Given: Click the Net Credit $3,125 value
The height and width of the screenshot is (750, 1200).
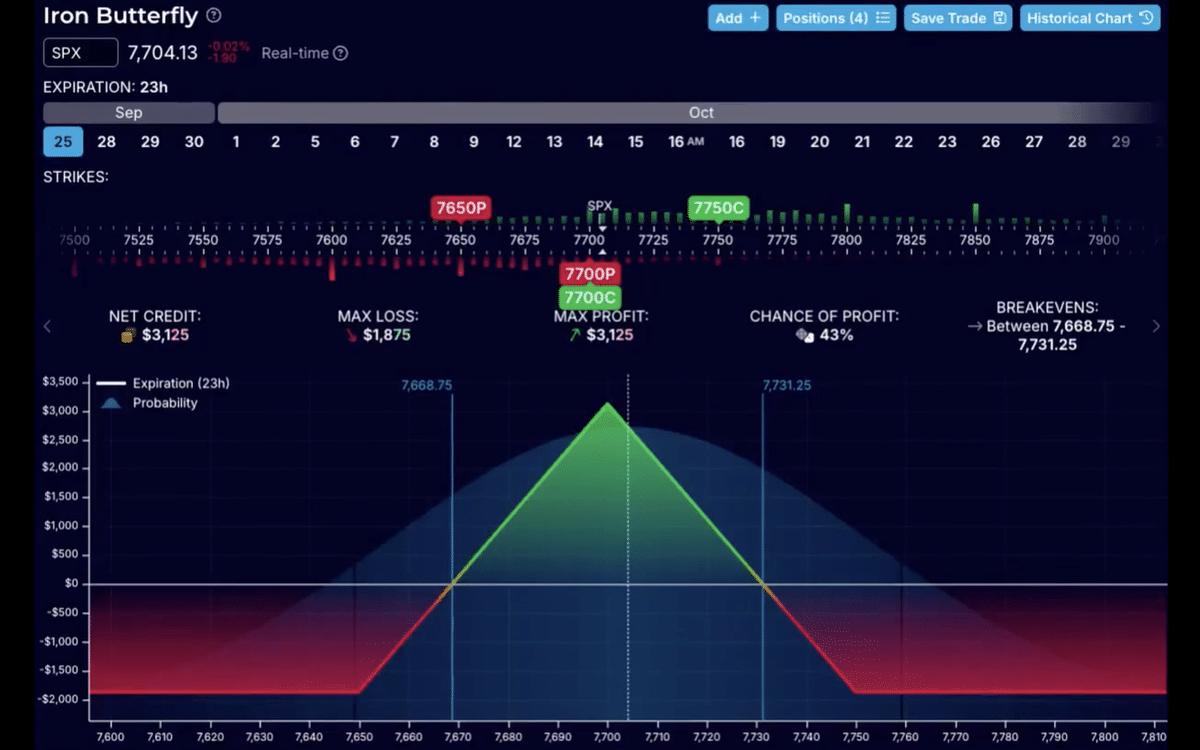Looking at the screenshot, I should [165, 335].
